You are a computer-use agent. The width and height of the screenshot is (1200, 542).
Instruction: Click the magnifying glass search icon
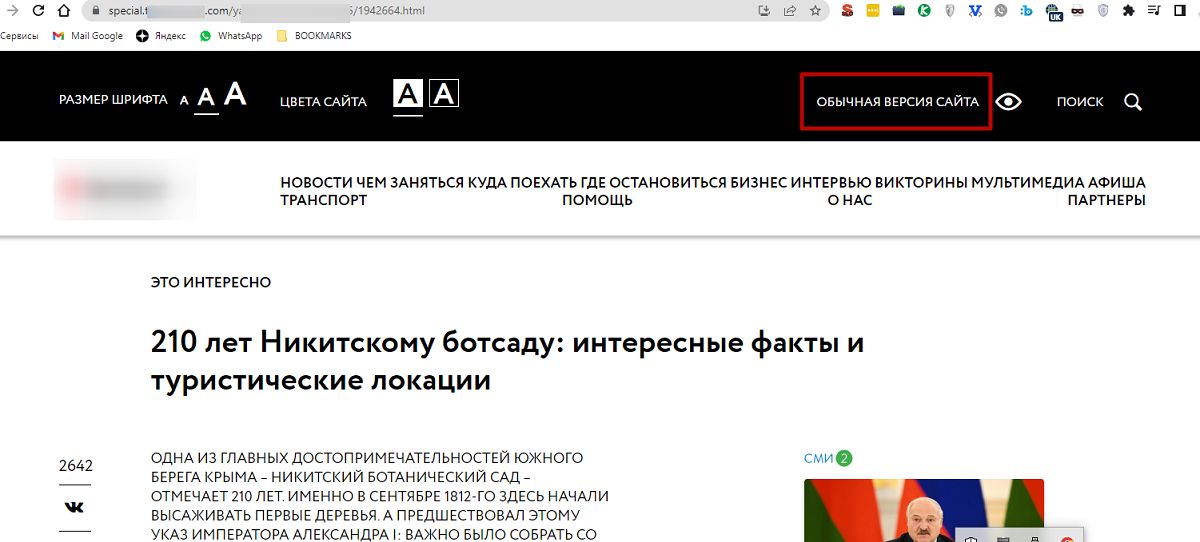[1133, 102]
